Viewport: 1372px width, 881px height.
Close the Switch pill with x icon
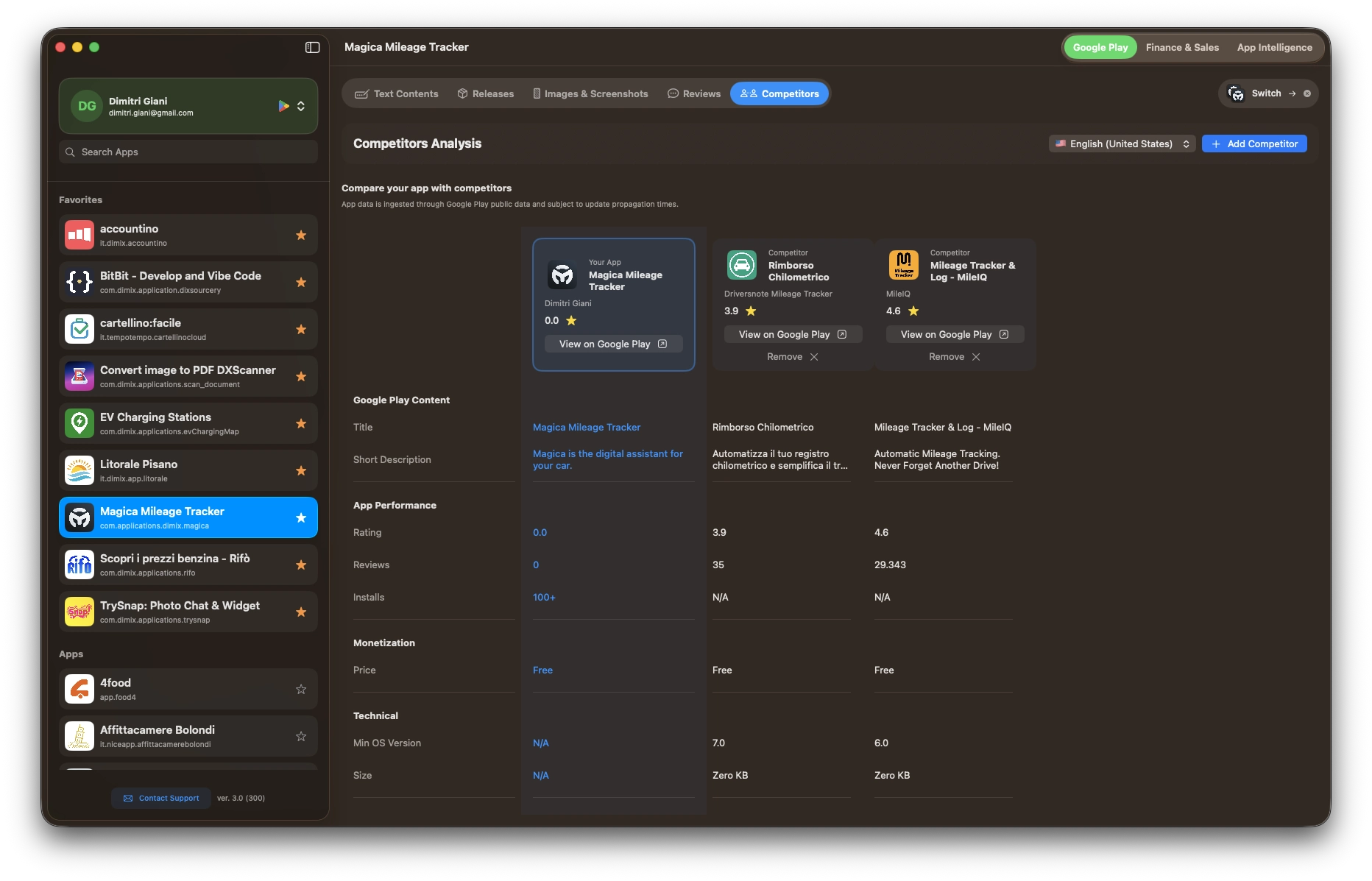tap(1307, 93)
